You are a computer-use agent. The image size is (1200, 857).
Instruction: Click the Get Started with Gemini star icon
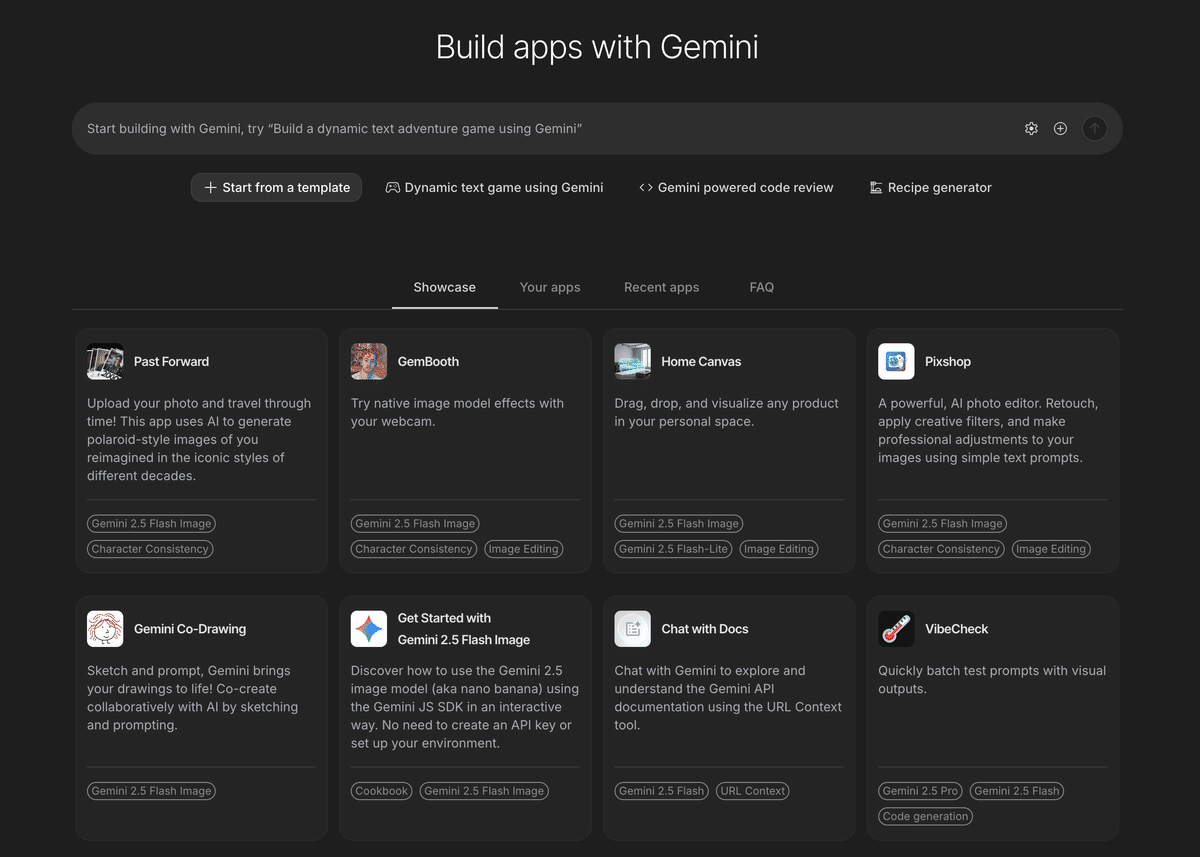coord(369,629)
